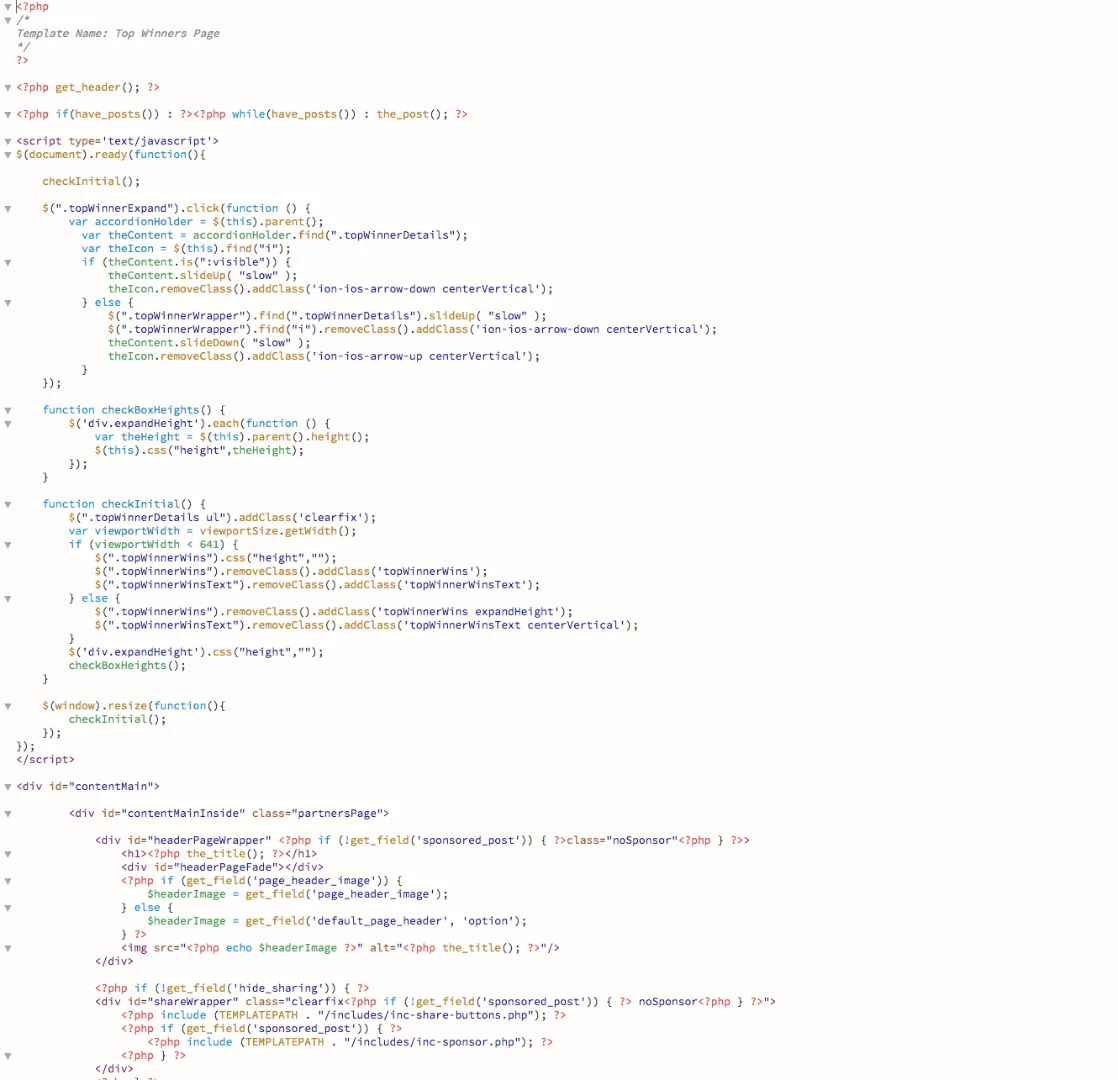Collapse function checkInitial() definition
Screen dimensions: 1118x1080
point(8,505)
